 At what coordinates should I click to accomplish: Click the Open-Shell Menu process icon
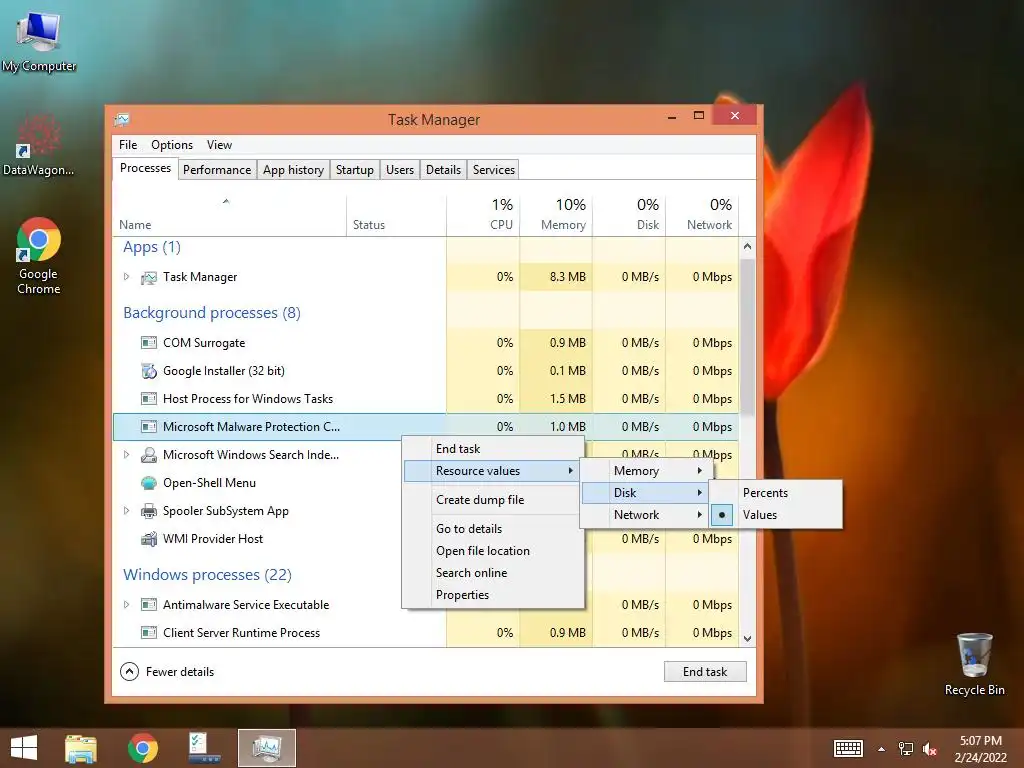click(x=149, y=483)
